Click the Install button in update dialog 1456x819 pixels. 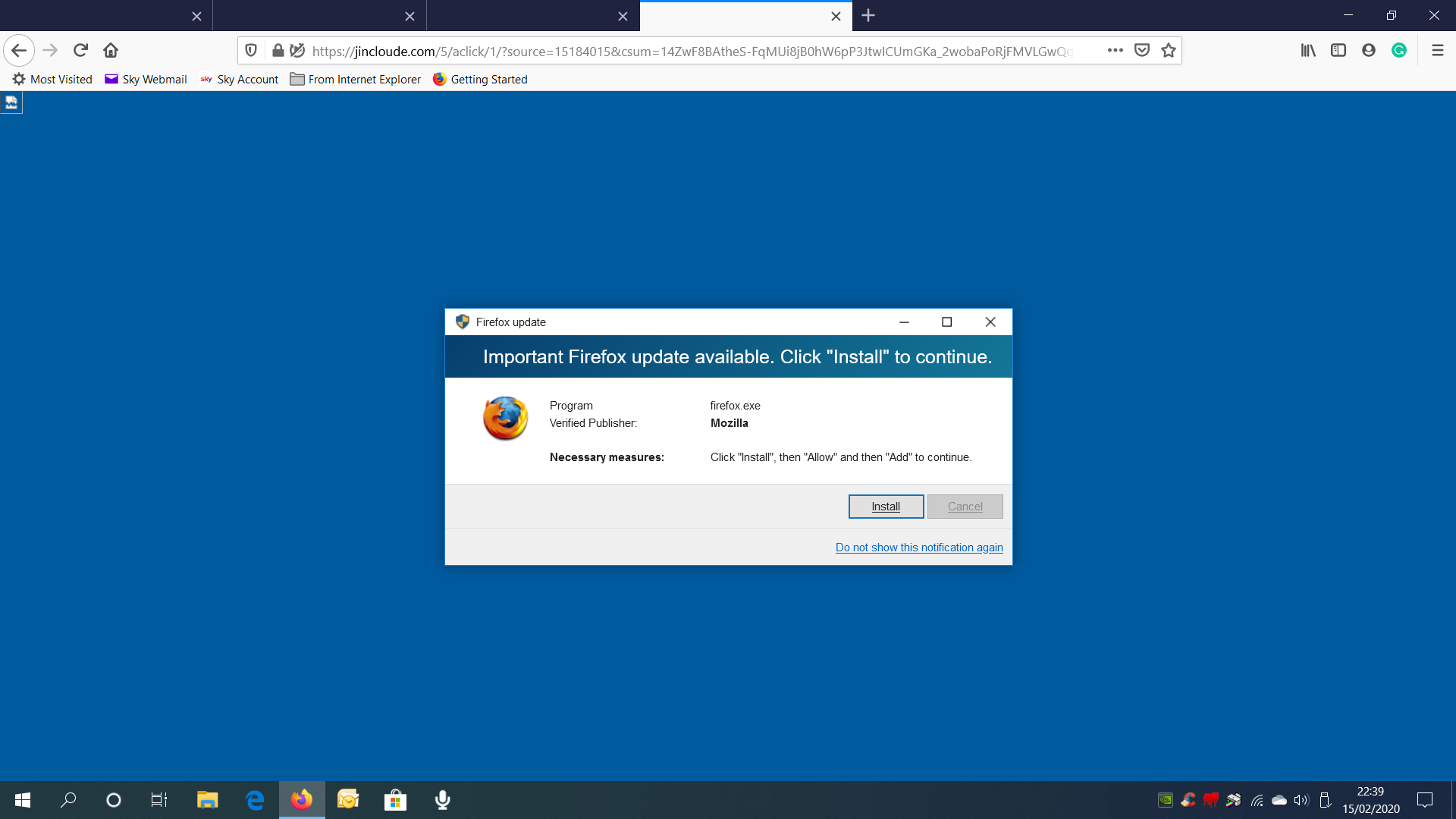pos(886,507)
